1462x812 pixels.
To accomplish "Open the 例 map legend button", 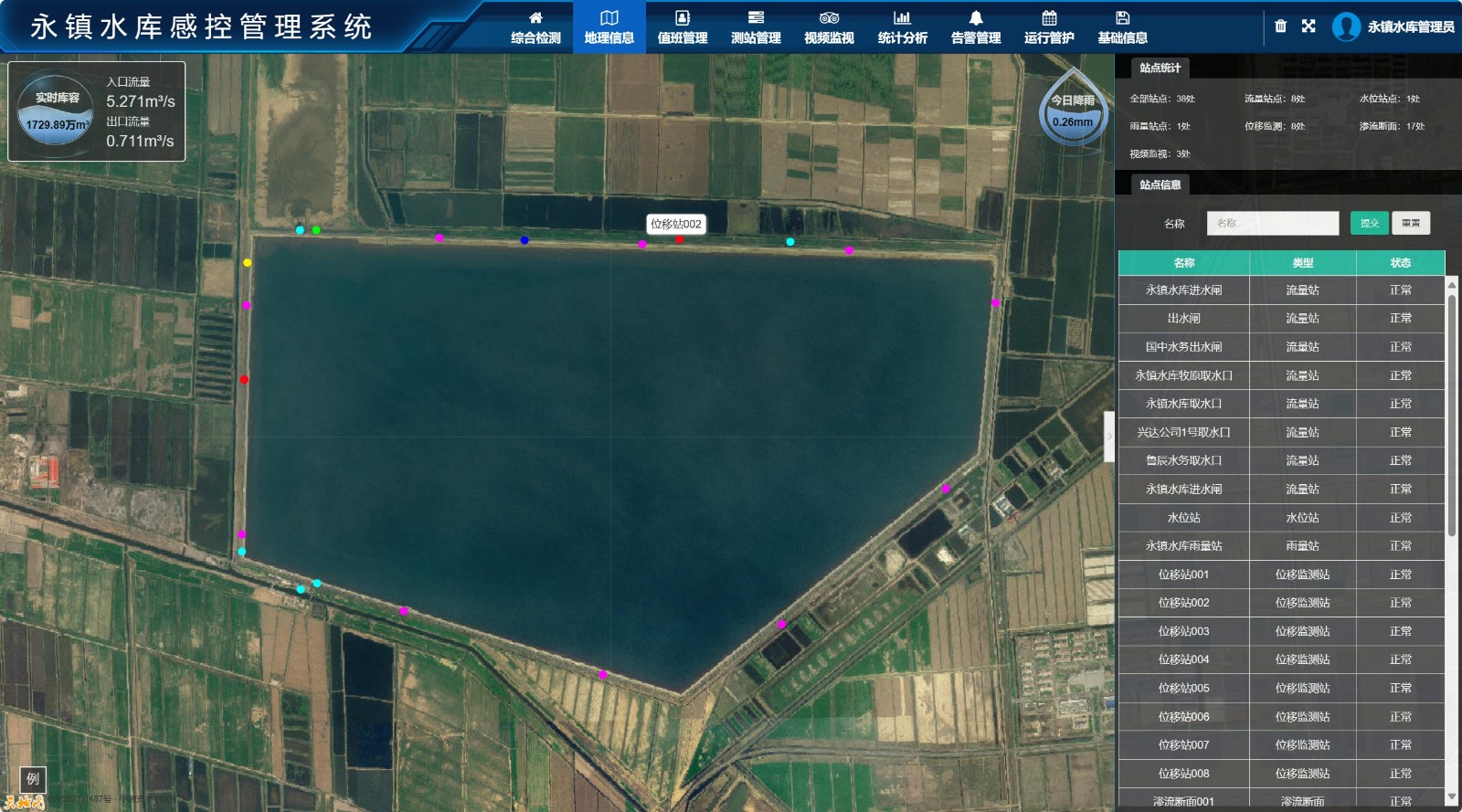I will click(x=33, y=779).
